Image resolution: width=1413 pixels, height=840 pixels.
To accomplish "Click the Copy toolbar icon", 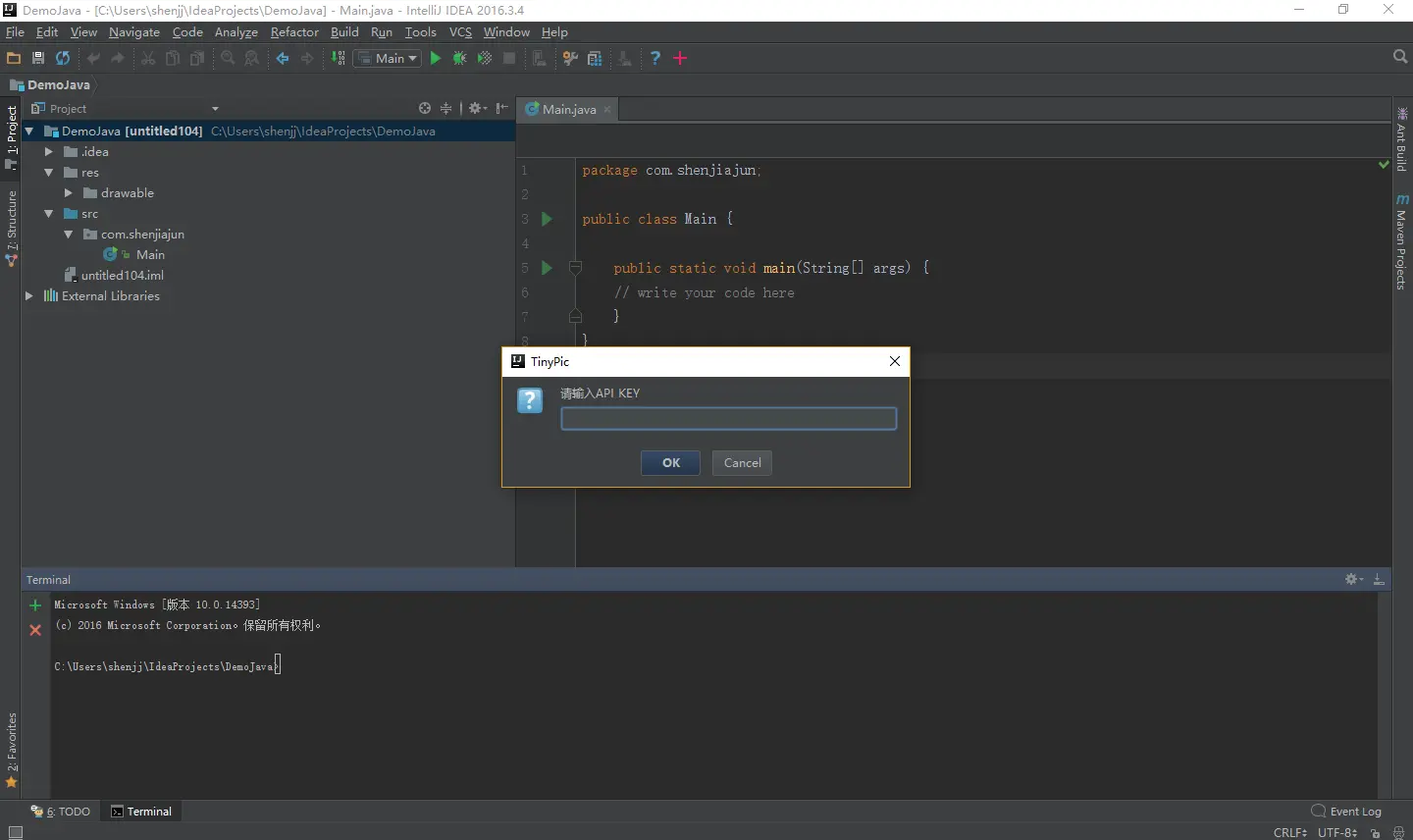I will pyautogui.click(x=173, y=58).
